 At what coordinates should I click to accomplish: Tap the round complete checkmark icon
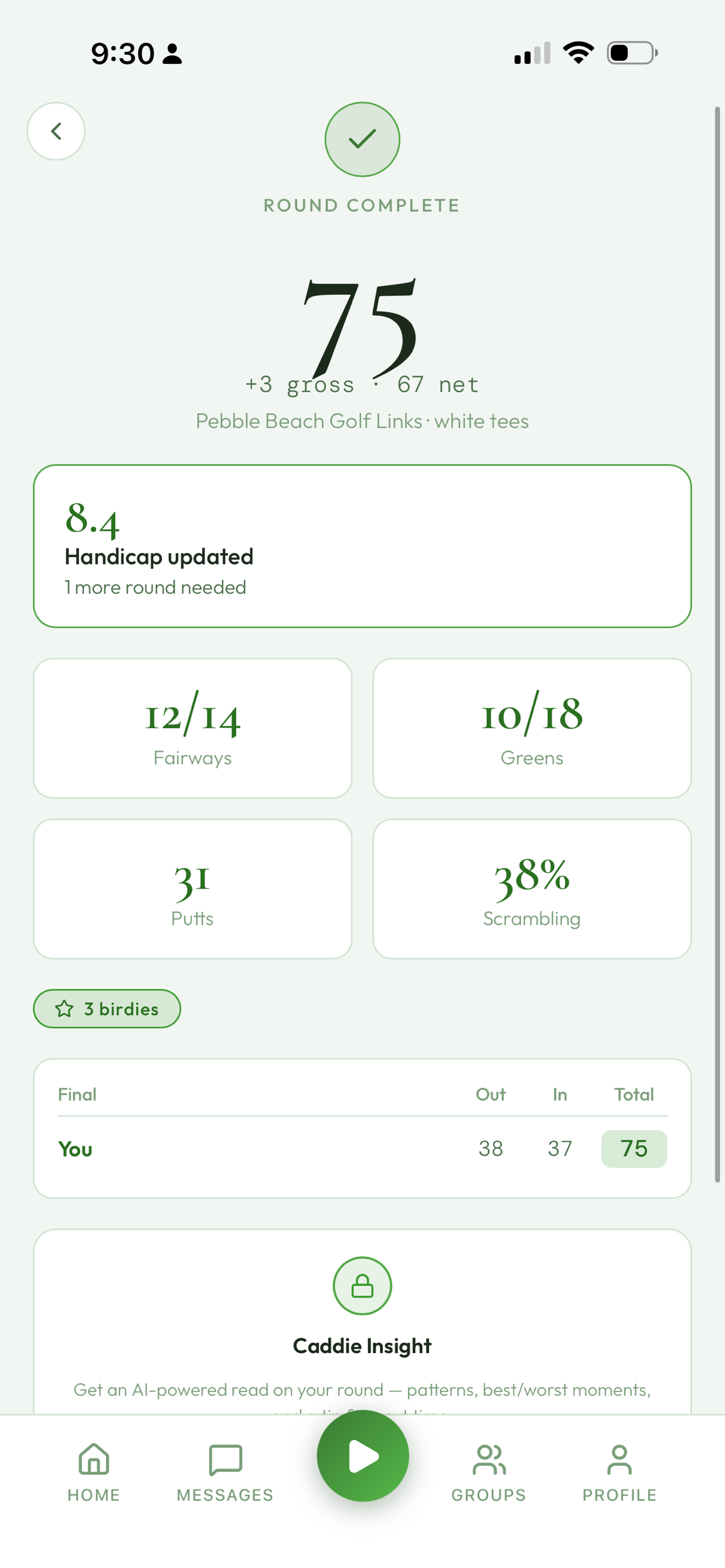pyautogui.click(x=362, y=139)
